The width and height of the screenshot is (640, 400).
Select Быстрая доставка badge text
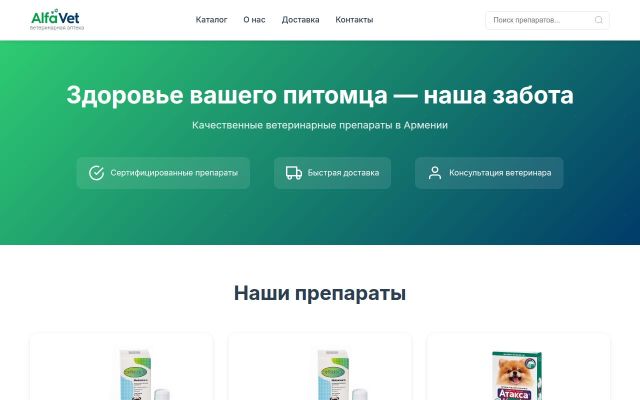point(343,173)
